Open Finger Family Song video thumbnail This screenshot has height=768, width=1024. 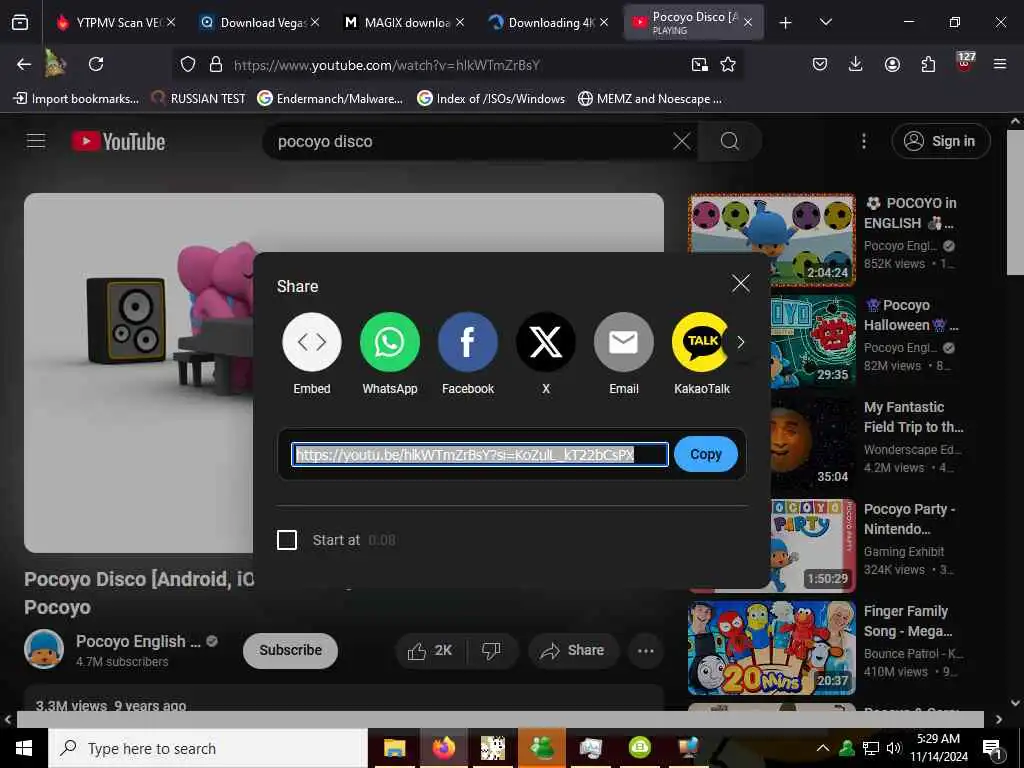[x=772, y=648]
